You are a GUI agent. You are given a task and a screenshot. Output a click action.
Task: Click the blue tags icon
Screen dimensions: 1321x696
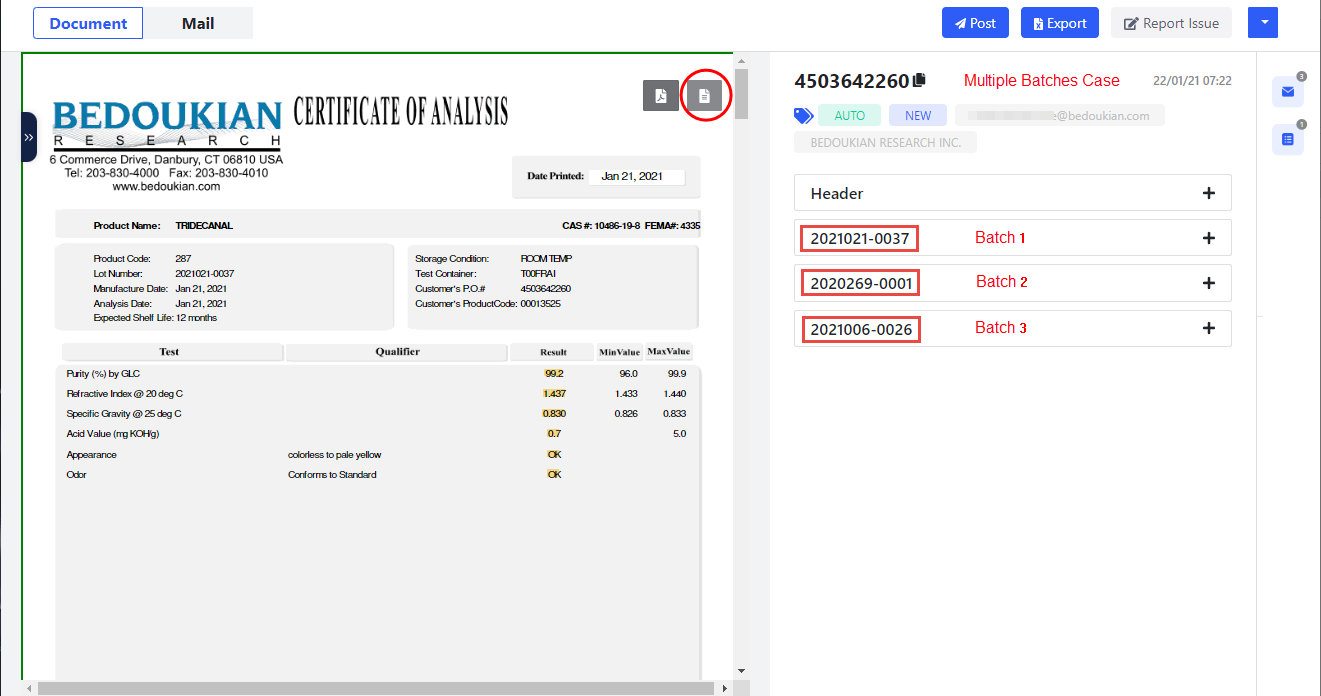click(x=803, y=116)
